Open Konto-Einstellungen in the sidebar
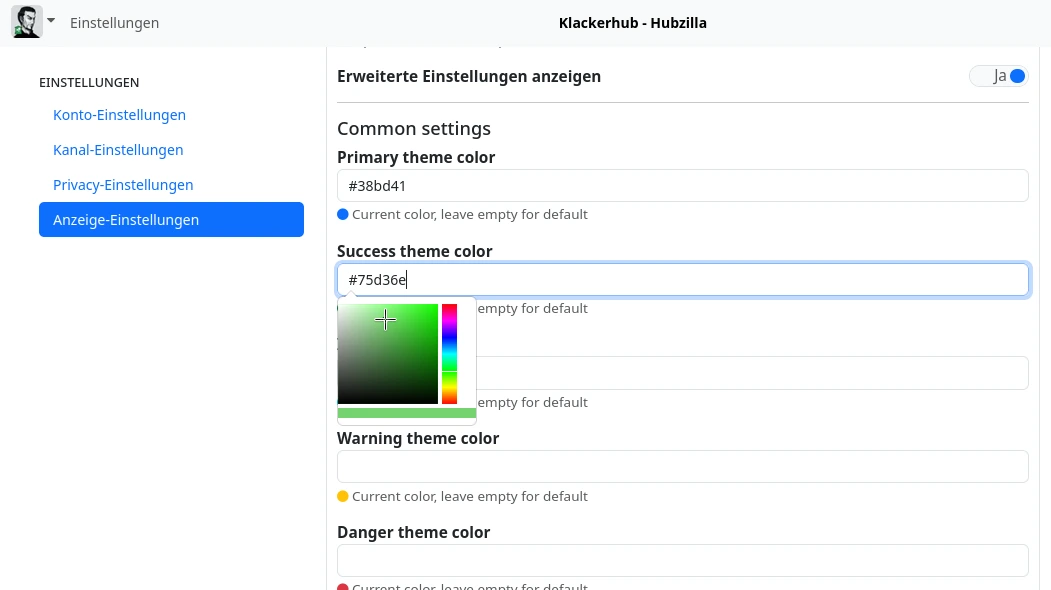This screenshot has width=1051, height=590. (x=119, y=115)
